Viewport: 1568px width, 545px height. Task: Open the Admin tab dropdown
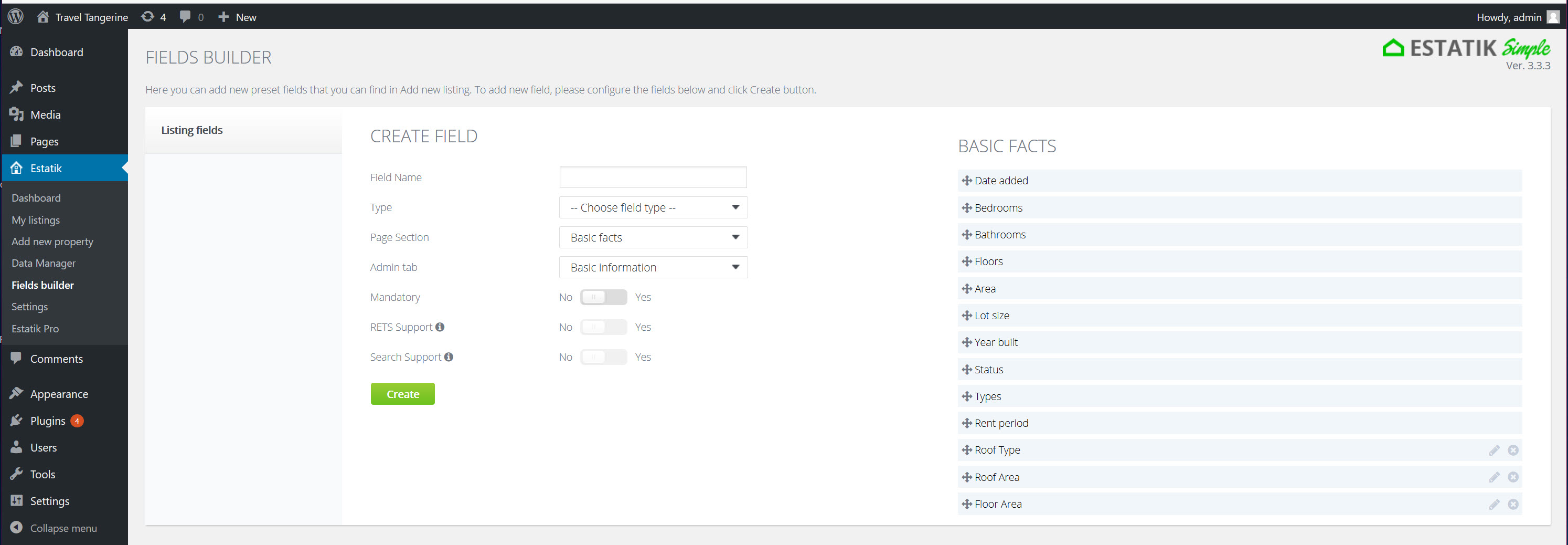click(653, 267)
